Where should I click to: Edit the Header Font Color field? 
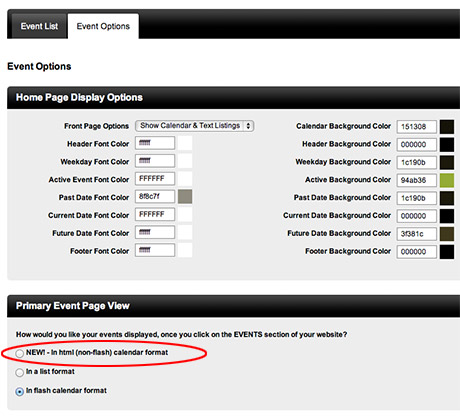(x=155, y=143)
